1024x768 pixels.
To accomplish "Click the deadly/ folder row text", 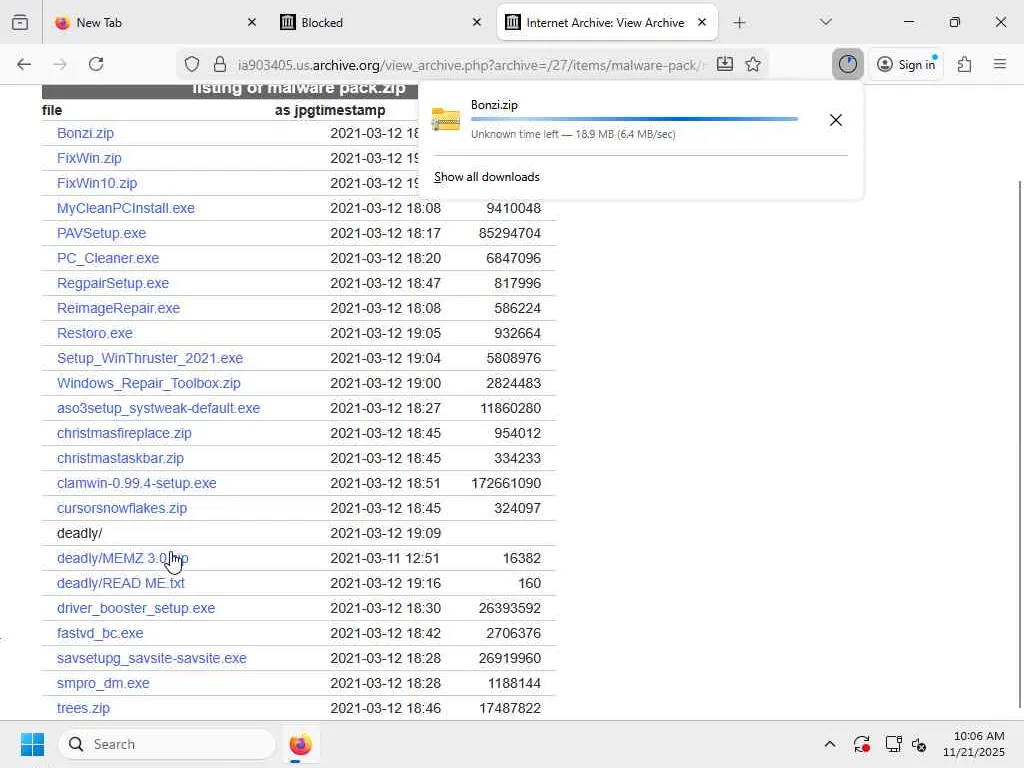I will 79,534.
